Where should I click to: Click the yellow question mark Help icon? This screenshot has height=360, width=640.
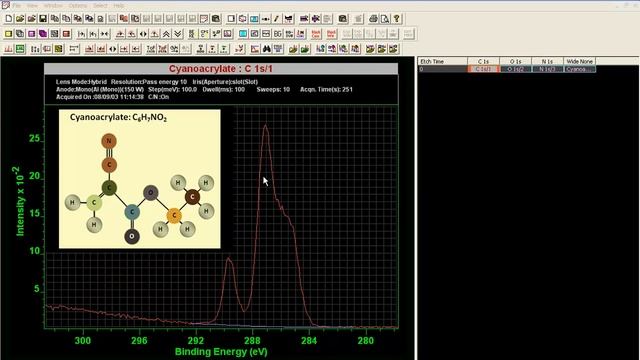pos(396,18)
